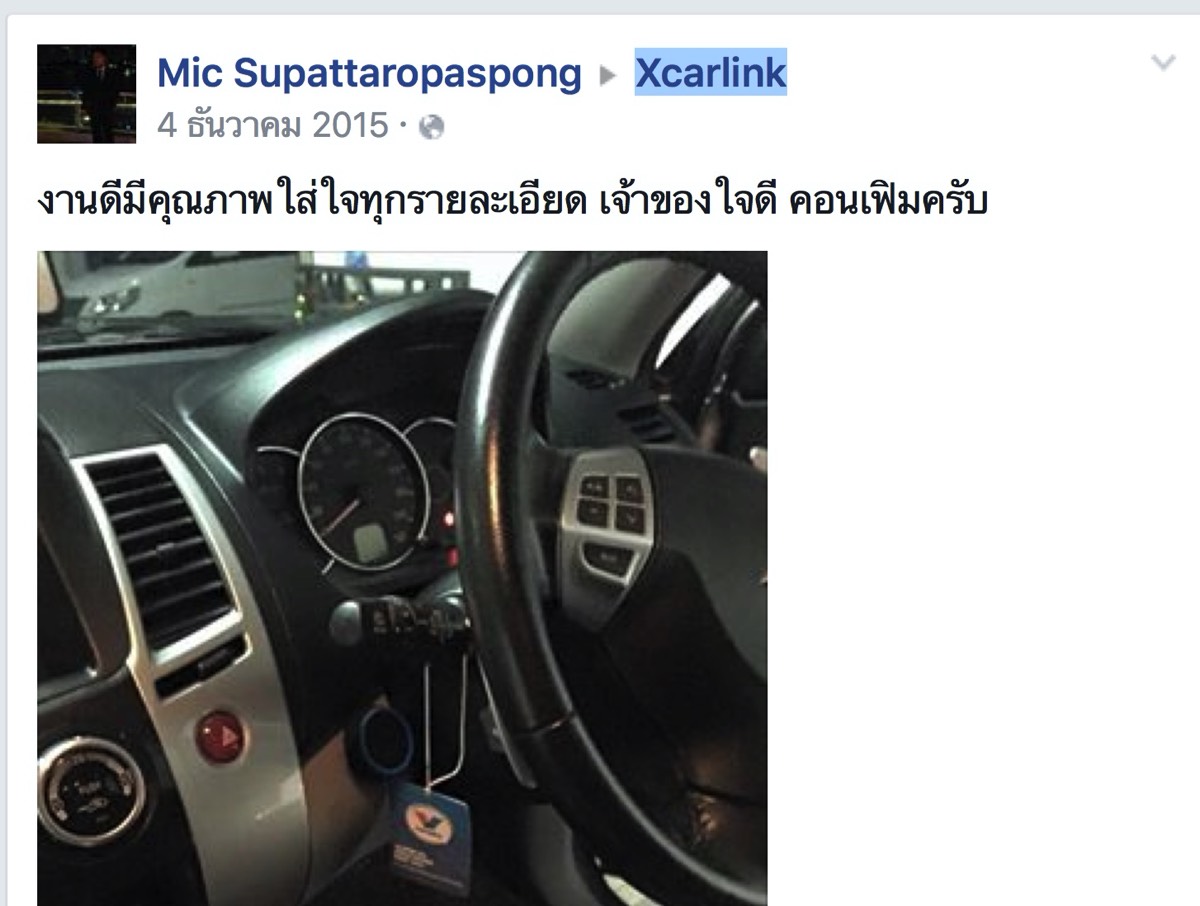Click the Thai review text of the post
Image resolution: width=1200 pixels, height=906 pixels.
tap(512, 203)
